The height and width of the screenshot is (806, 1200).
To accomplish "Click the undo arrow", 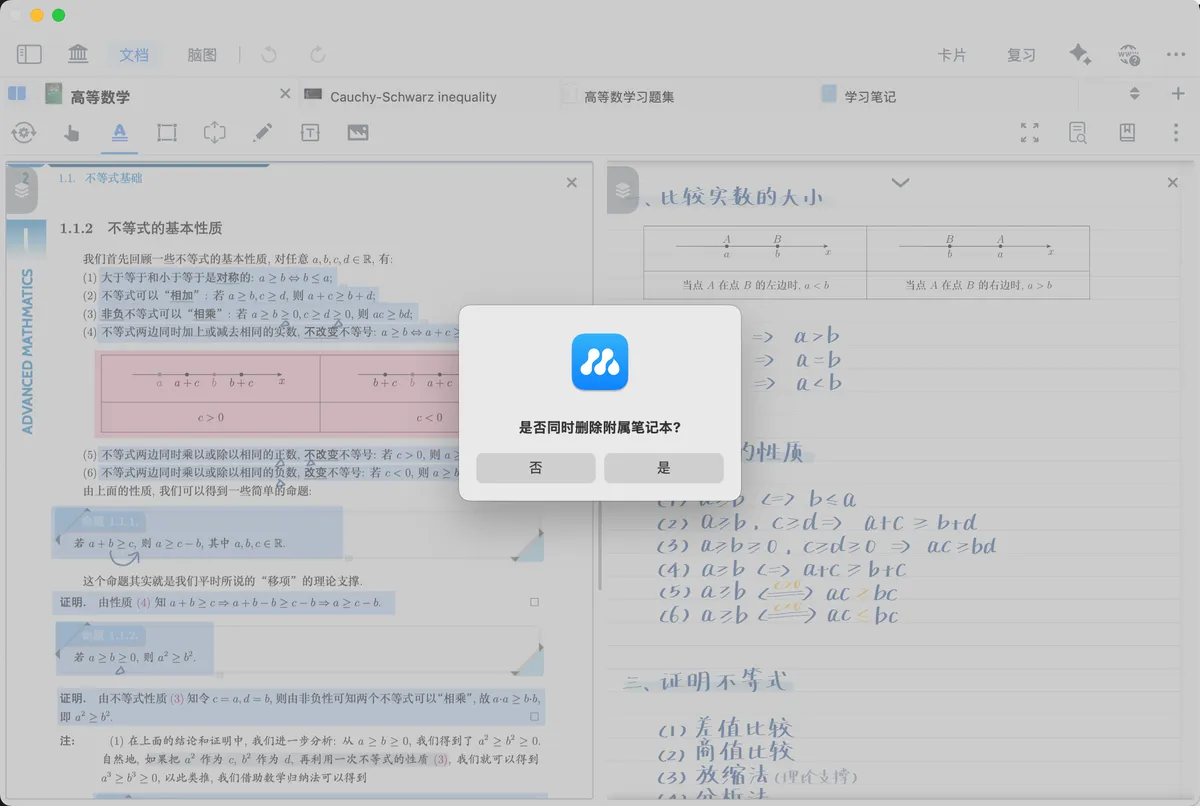I will (x=268, y=55).
